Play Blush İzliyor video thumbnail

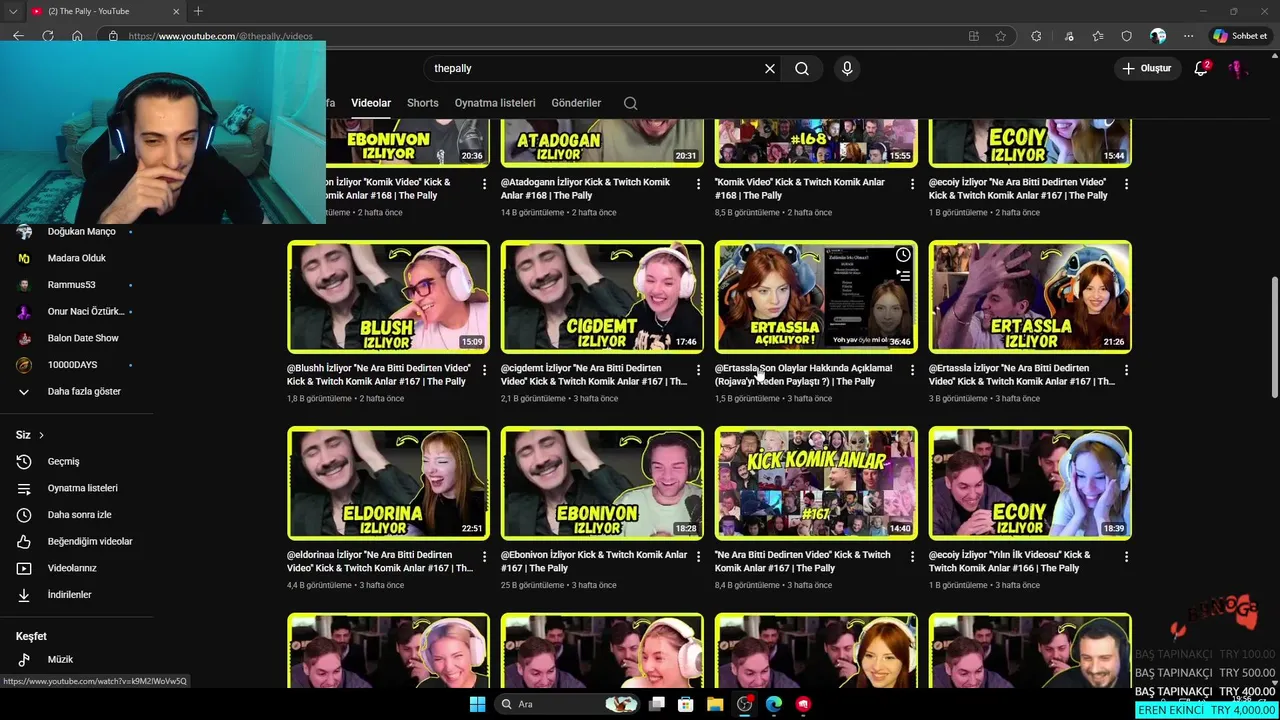point(388,297)
